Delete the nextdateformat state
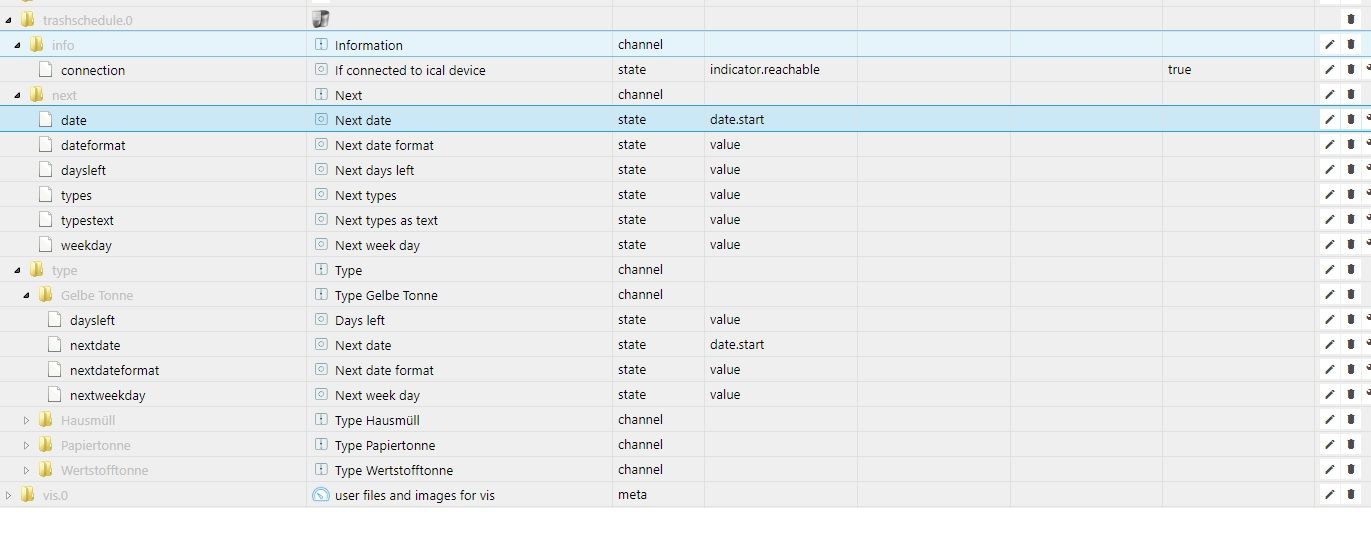Screen dimensions: 1371x540 [1350, 370]
